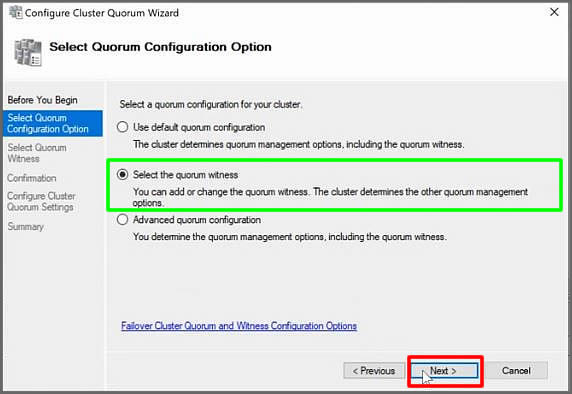
Task: Open 'Select Quorum Configuration Option' in sidebar
Action: pos(53,124)
